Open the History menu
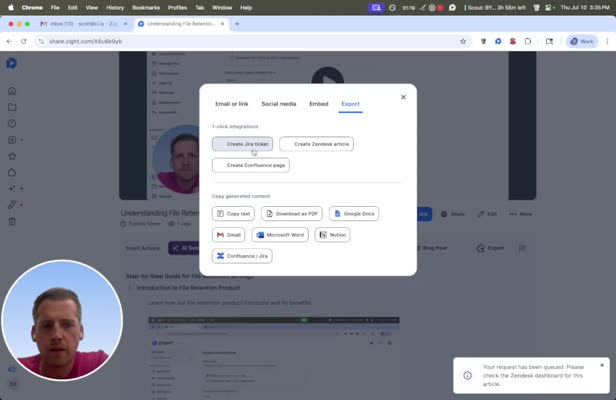 point(115,7)
